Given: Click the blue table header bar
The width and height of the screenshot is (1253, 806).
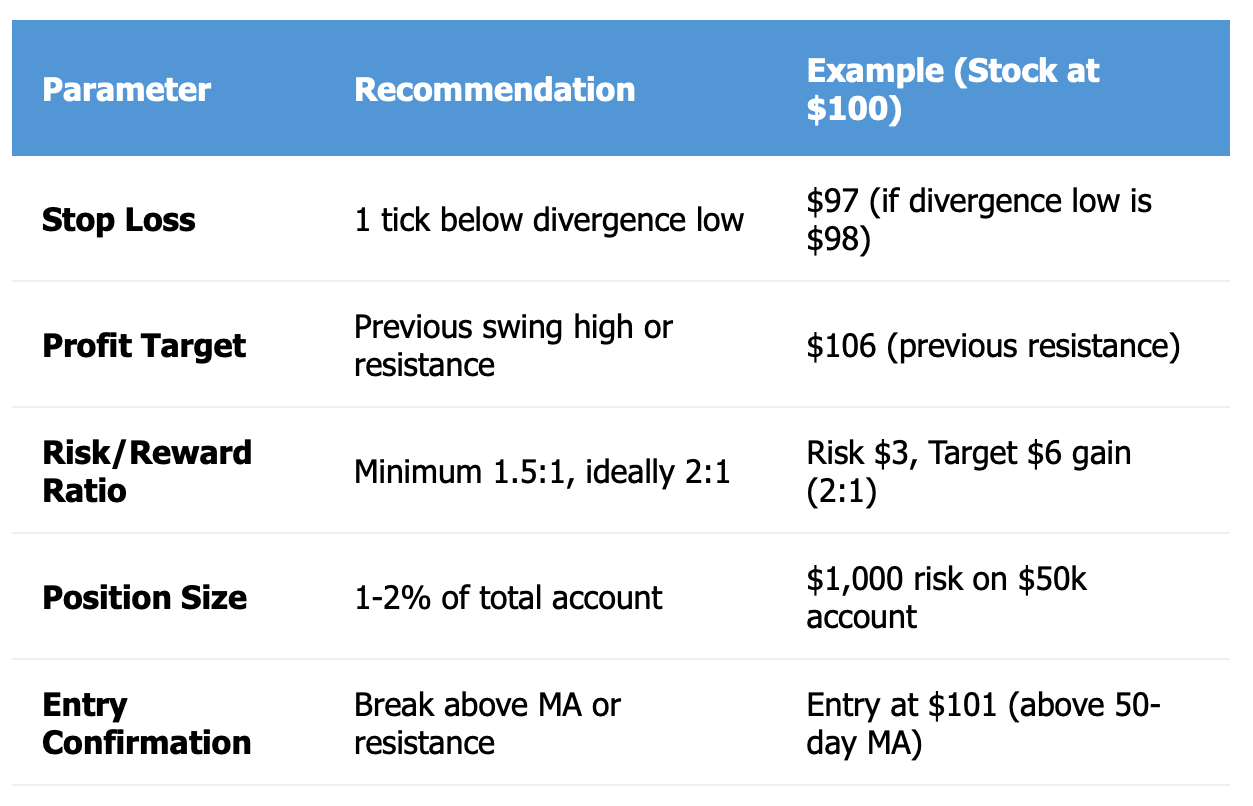Looking at the screenshot, I should tap(621, 89).
